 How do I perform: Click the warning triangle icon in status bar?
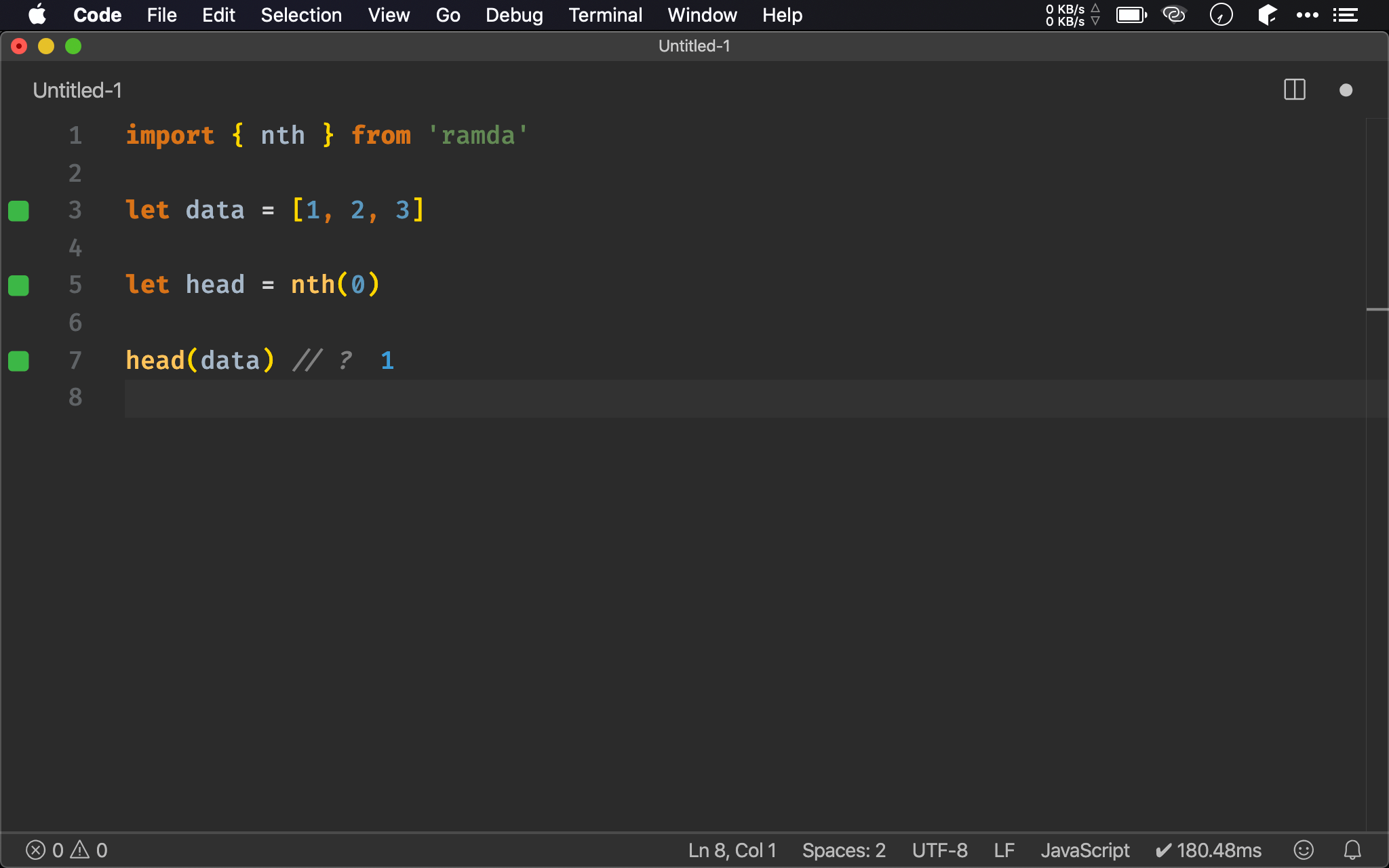click(80, 849)
